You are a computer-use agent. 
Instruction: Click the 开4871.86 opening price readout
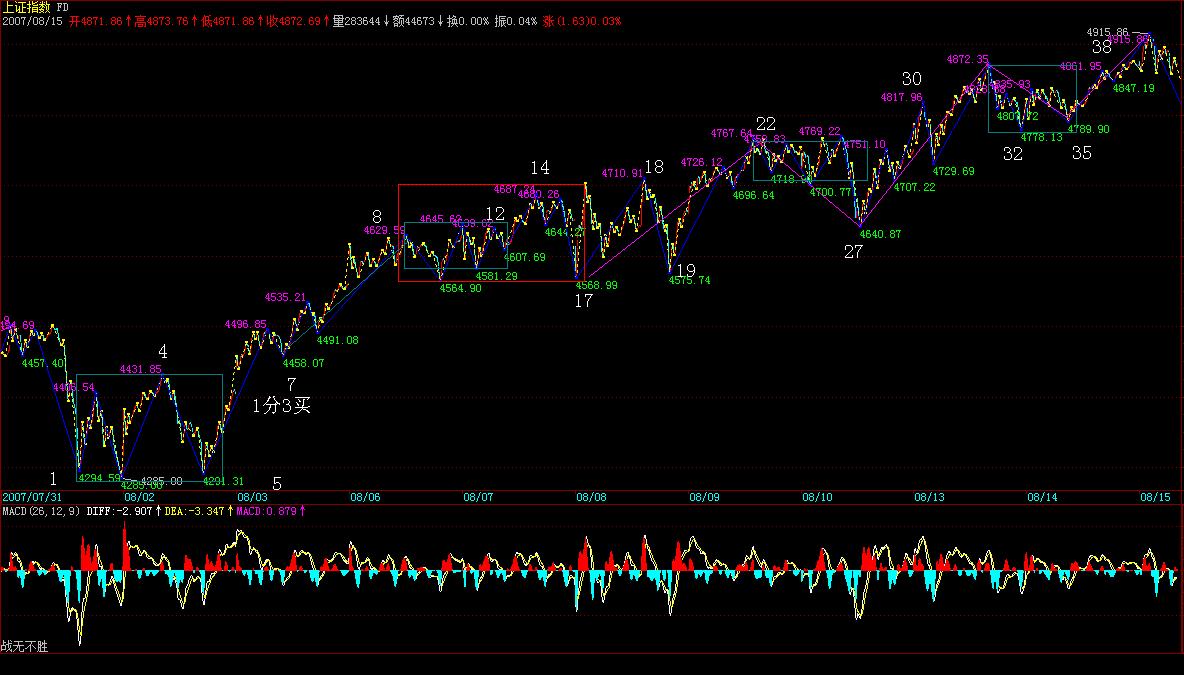click(97, 20)
